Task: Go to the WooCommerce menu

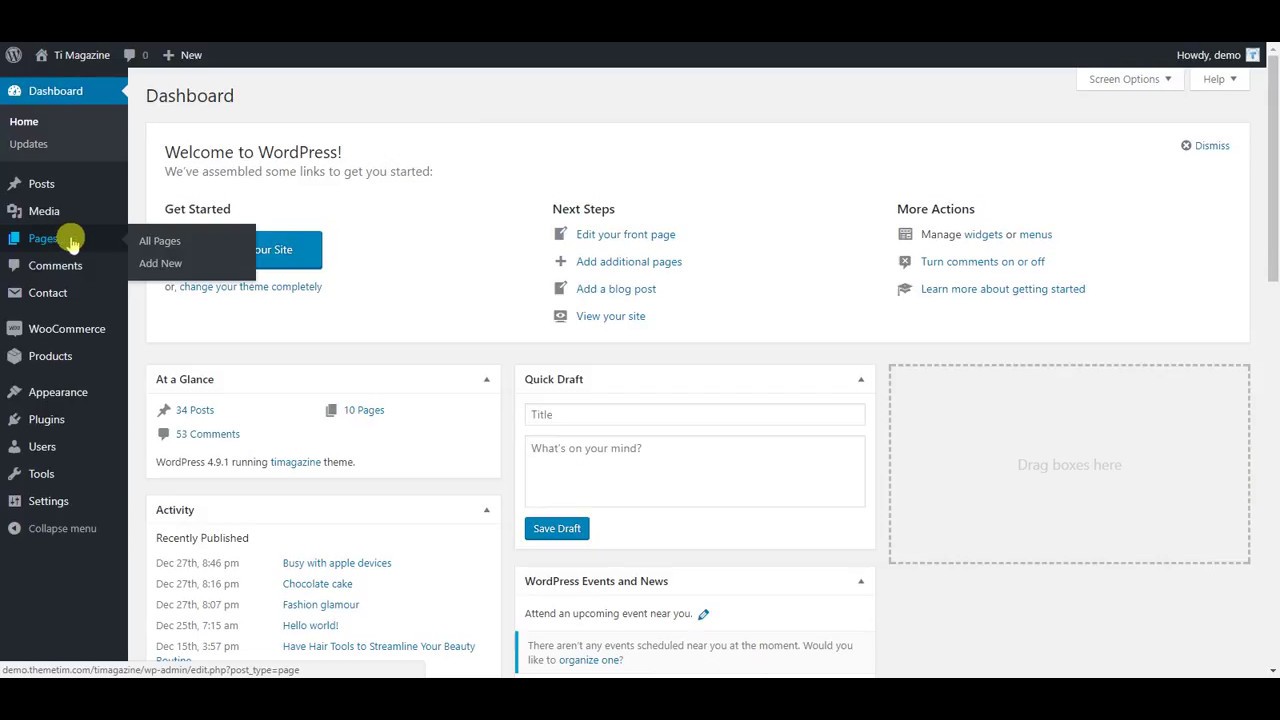Action: click(x=67, y=329)
